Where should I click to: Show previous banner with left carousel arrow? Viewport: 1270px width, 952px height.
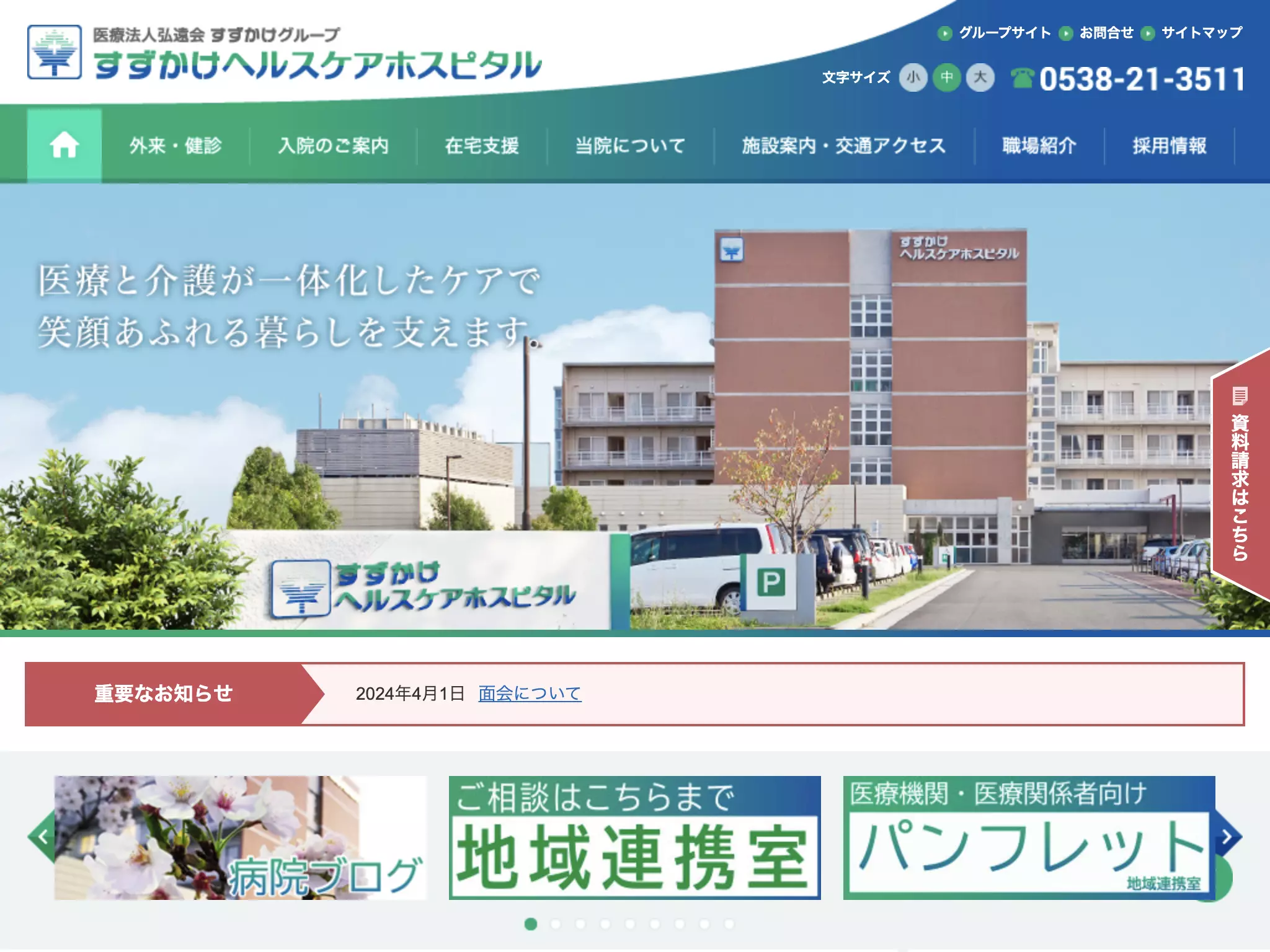42,837
